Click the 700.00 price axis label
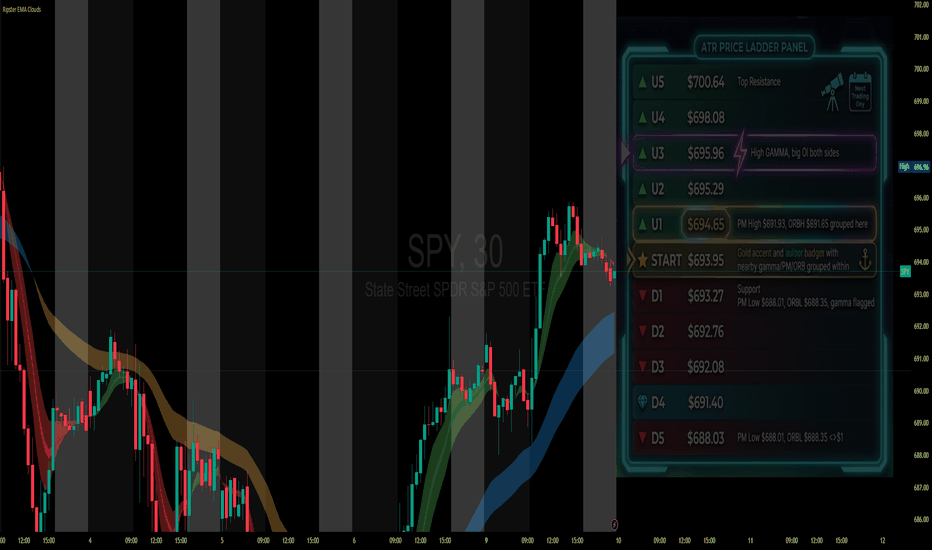 coord(921,69)
